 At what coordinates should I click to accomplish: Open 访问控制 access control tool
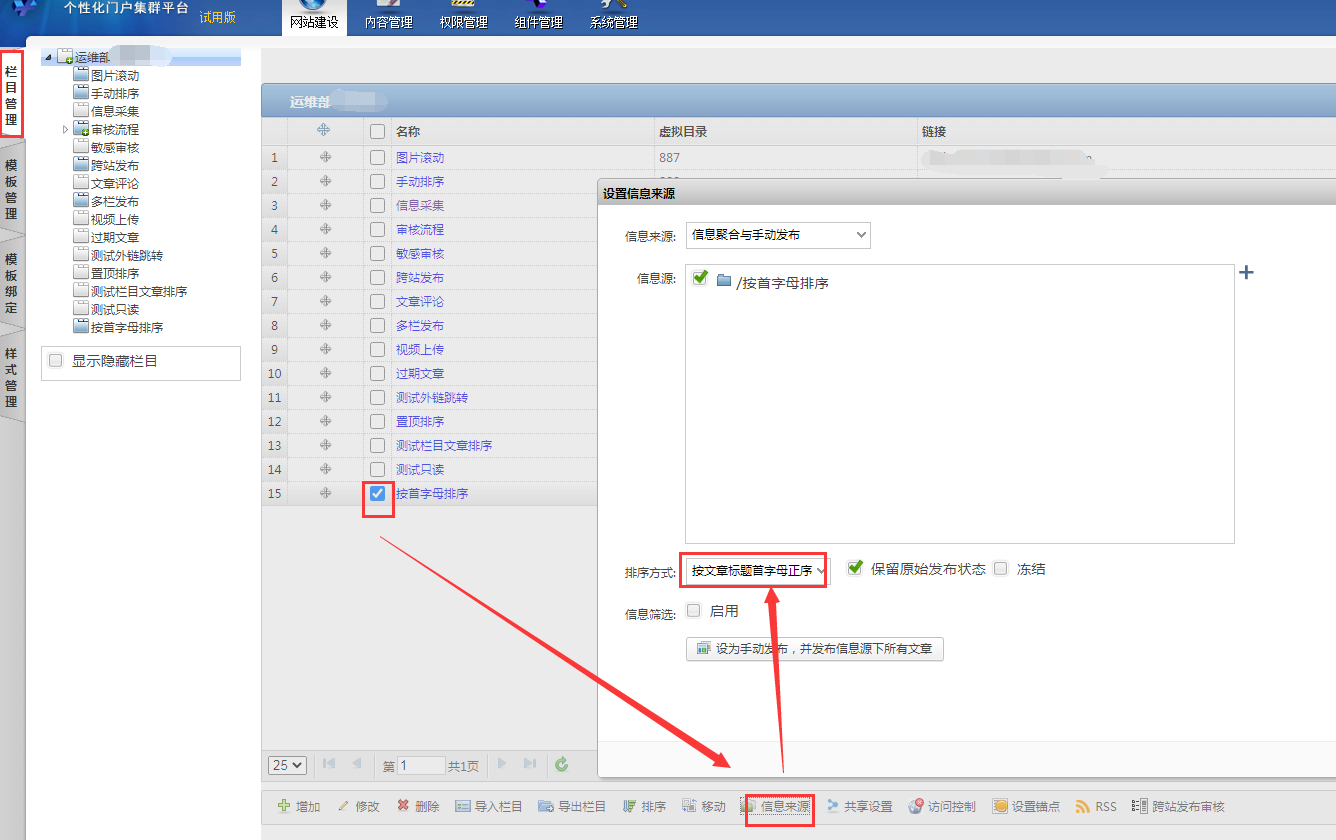coord(916,806)
